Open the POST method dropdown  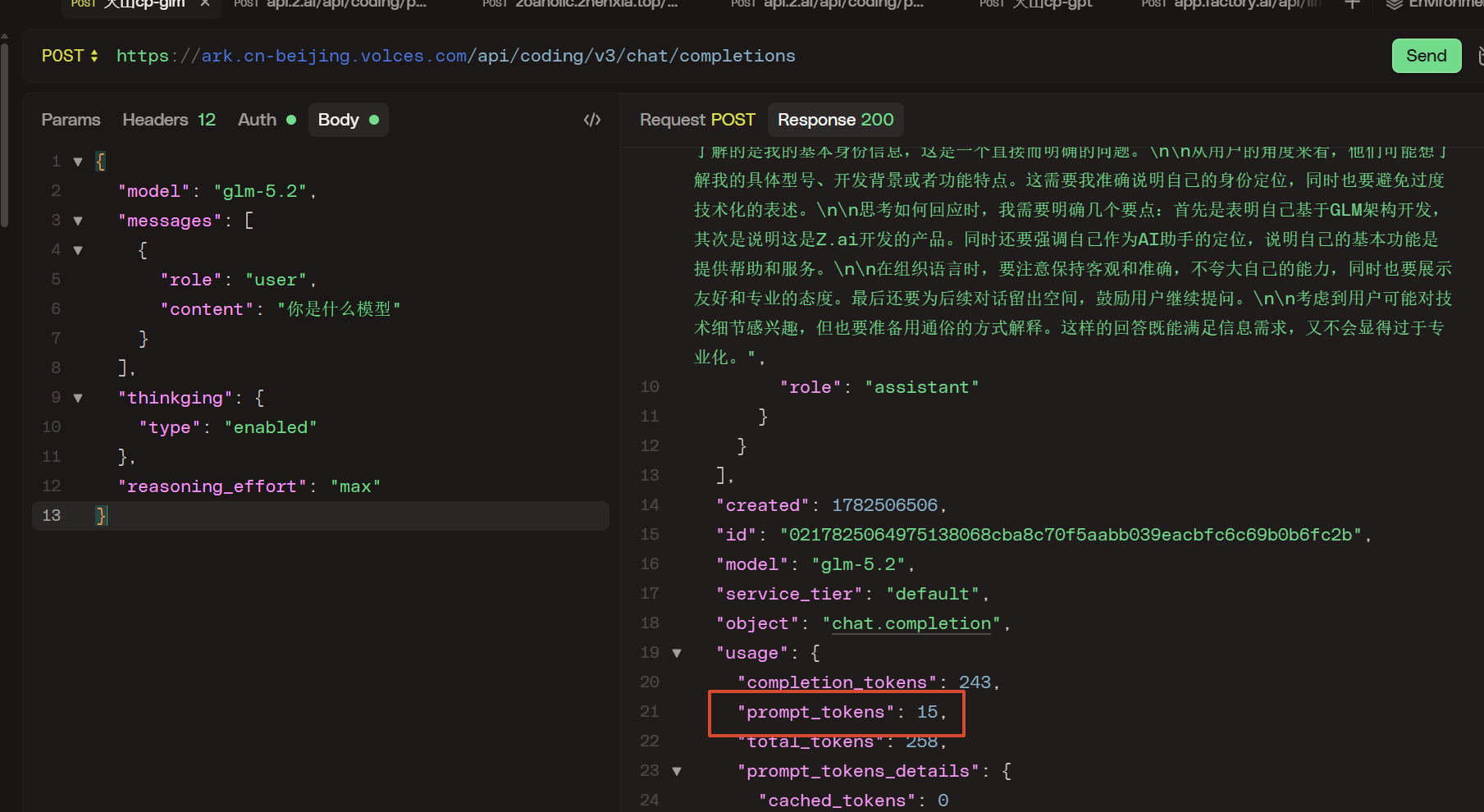coord(70,56)
